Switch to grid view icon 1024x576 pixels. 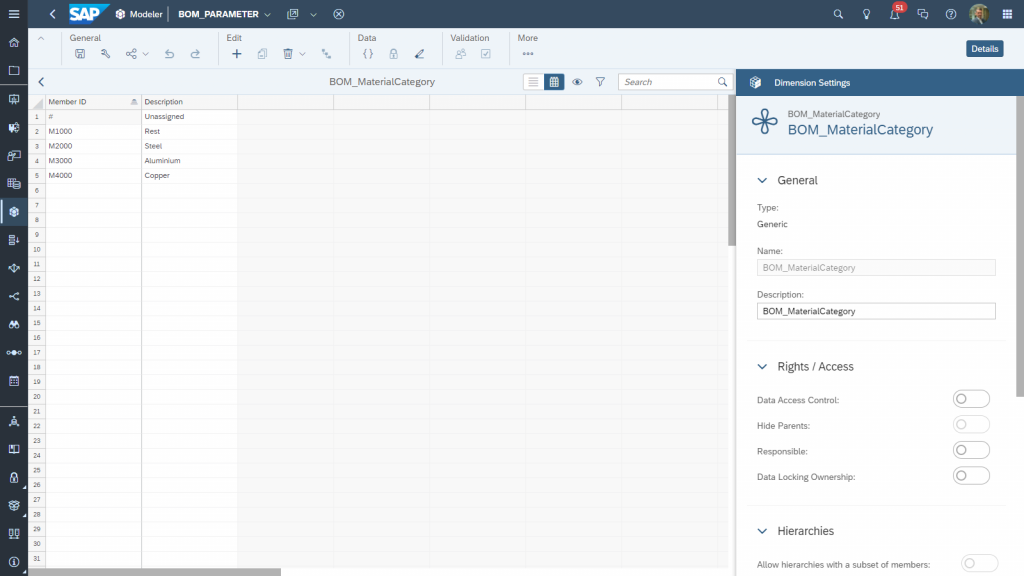pyautogui.click(x=554, y=82)
